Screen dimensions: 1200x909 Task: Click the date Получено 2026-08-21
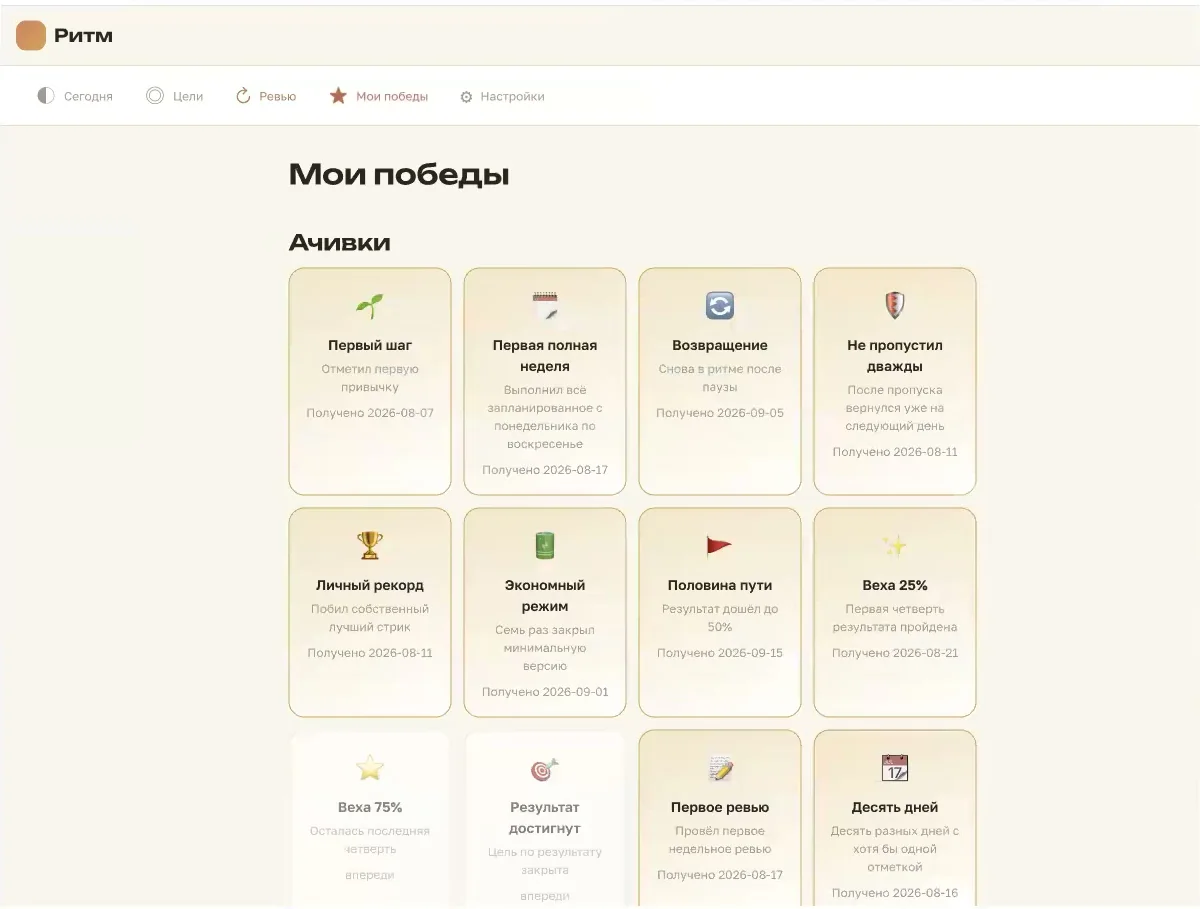pos(895,653)
